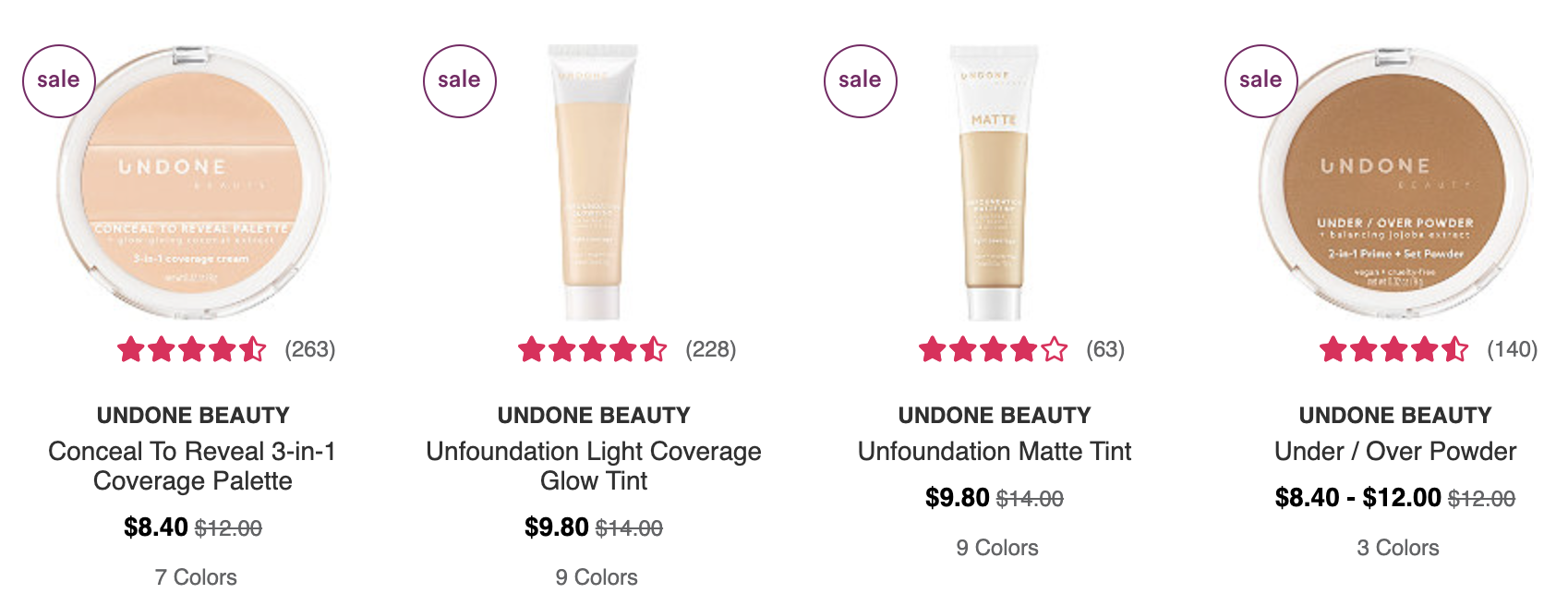The width and height of the screenshot is (1568, 606).
Task: Click the sale badge on Conceal To Reveal Palette
Action: pos(58,80)
